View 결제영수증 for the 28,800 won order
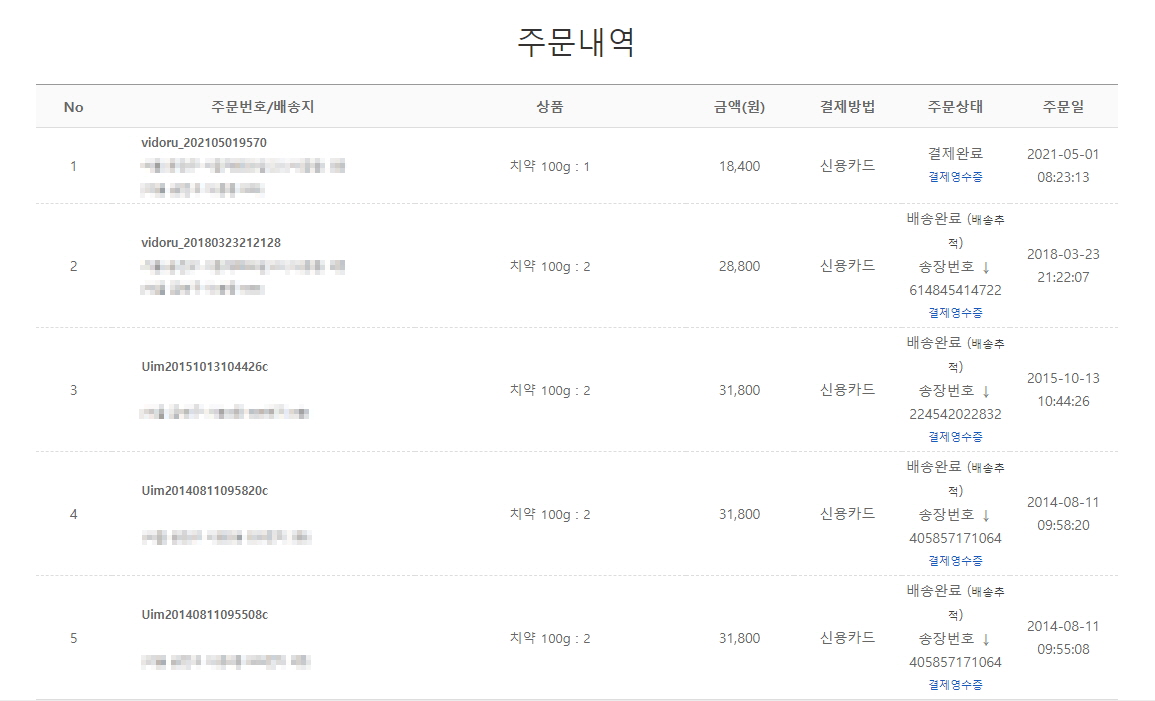1155x701 pixels. pyautogui.click(x=955, y=313)
